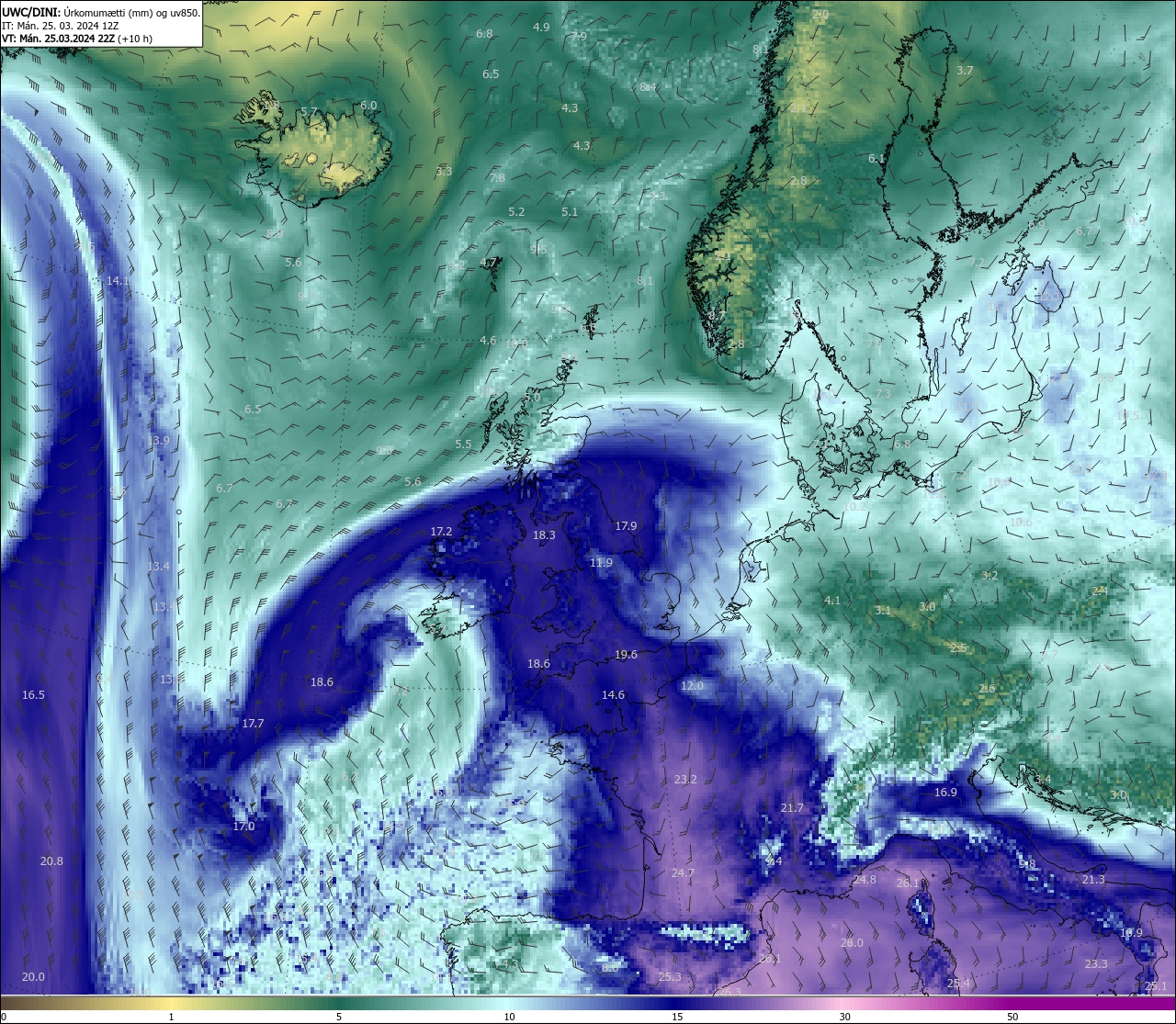Screen dimensions: 1176x1024
Task: Click the 21.3 value on the map
Action: coord(1093,880)
